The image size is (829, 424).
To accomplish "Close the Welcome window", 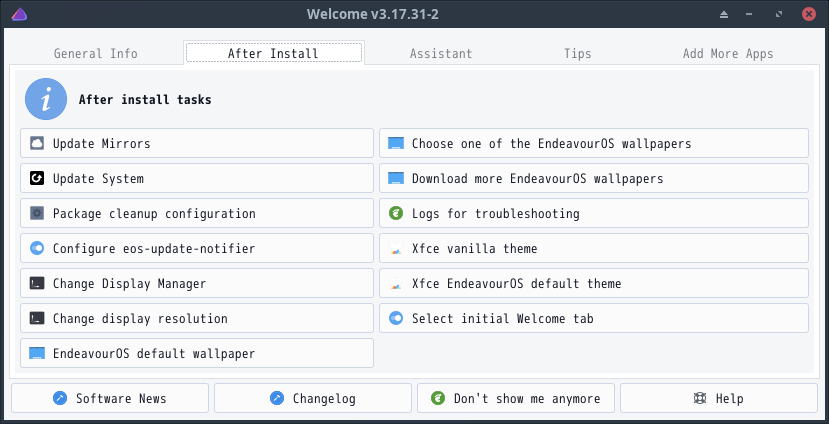I will (x=809, y=14).
